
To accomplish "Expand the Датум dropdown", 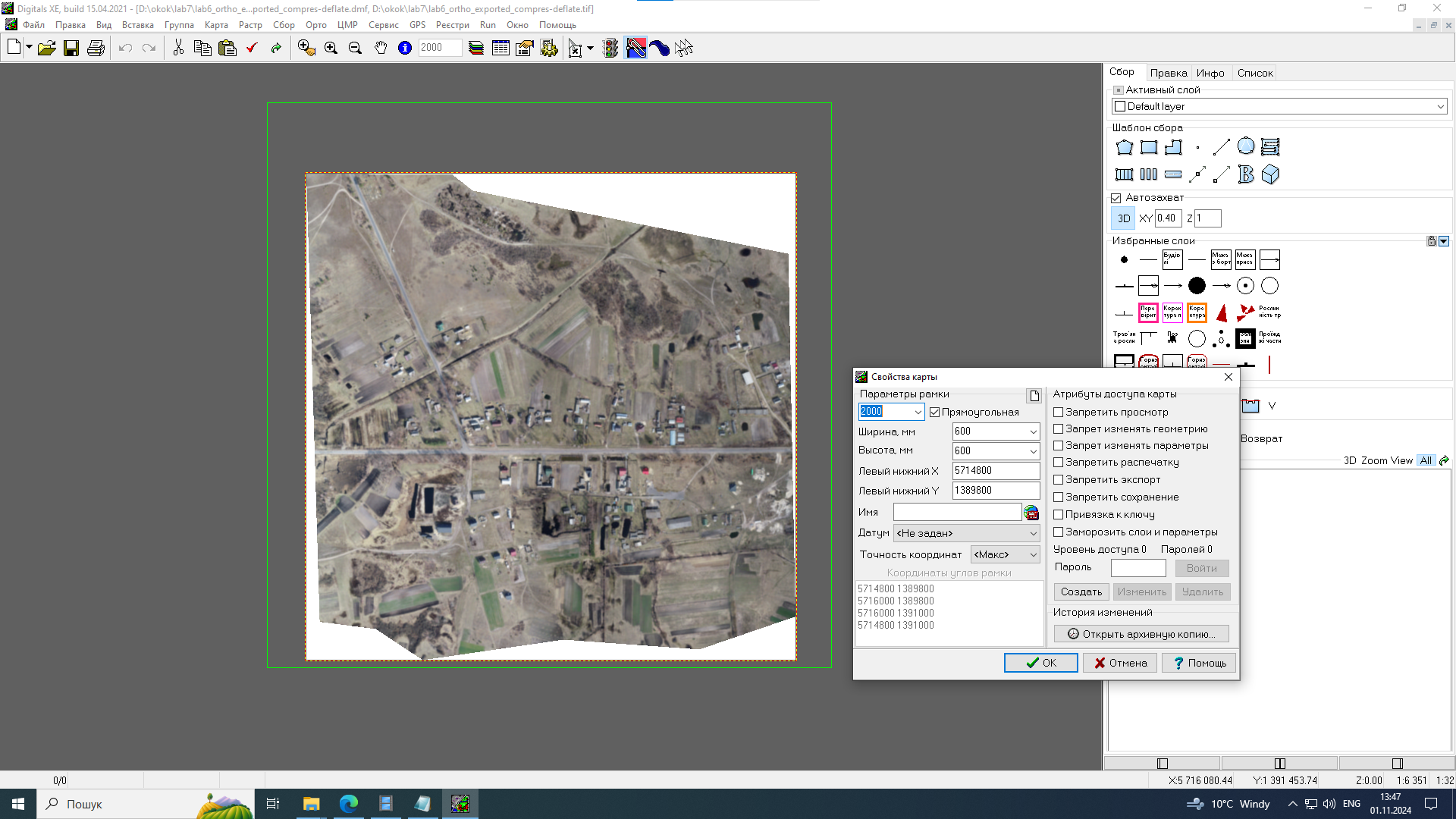I will click(x=1033, y=534).
